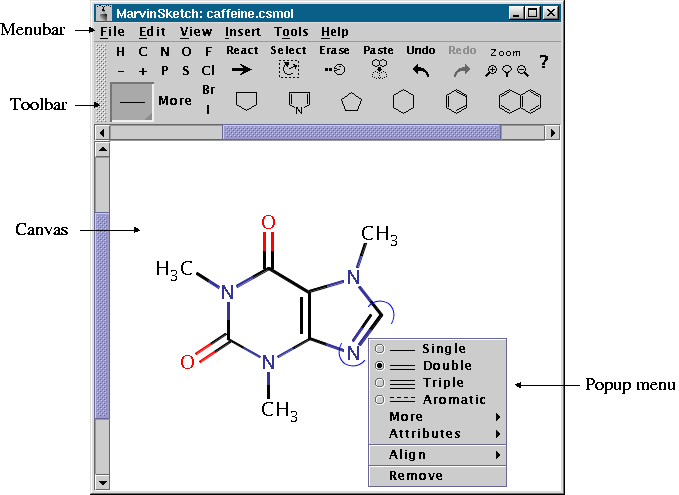Activate the Select lasso tool

point(289,69)
